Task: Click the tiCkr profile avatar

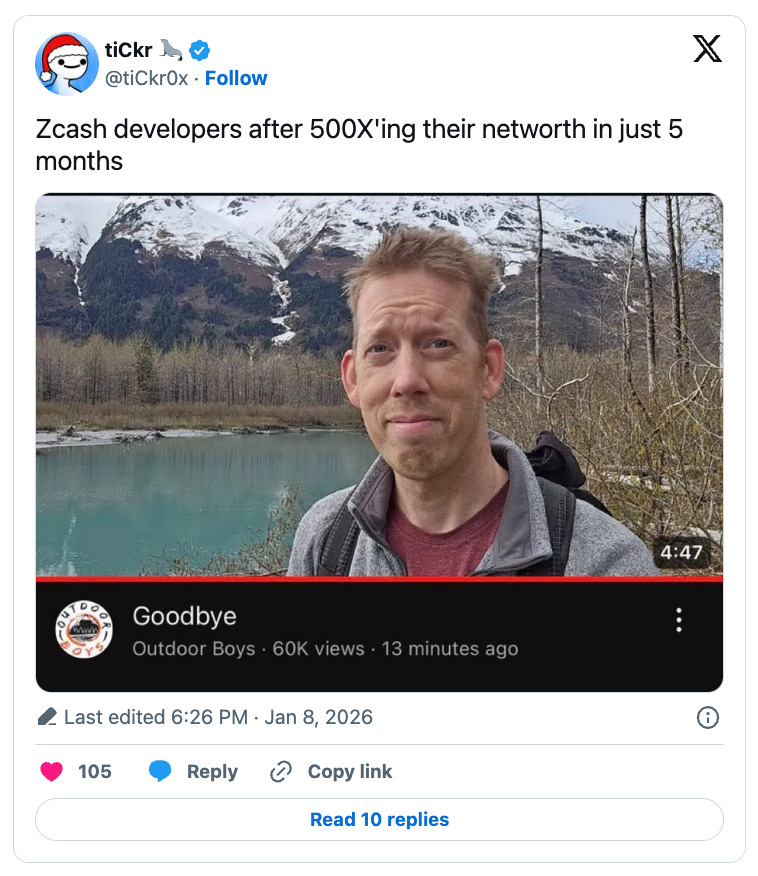Action: pyautogui.click(x=67, y=64)
